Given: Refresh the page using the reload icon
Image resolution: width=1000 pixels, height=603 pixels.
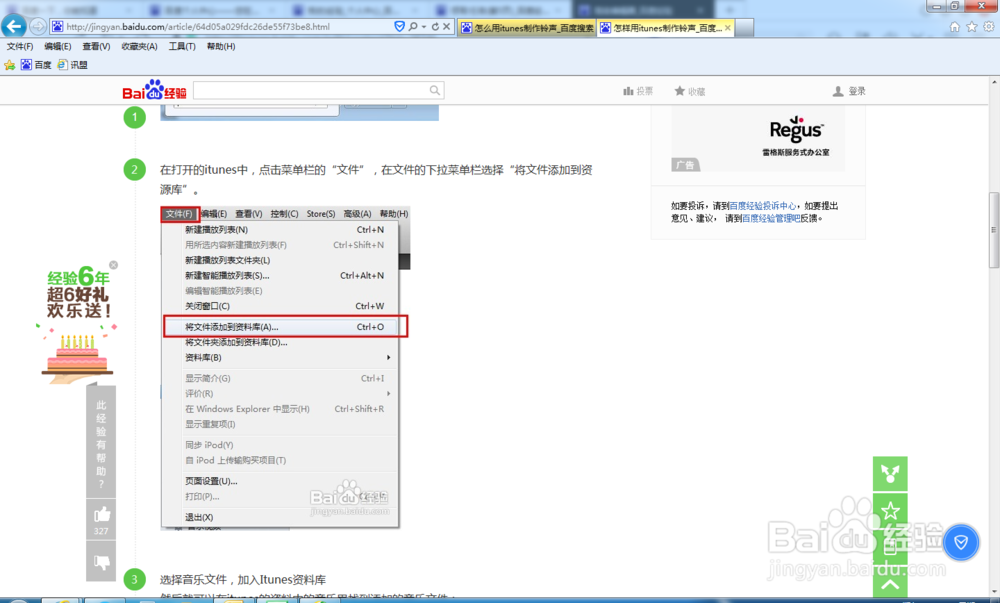Looking at the screenshot, I should 435,27.
